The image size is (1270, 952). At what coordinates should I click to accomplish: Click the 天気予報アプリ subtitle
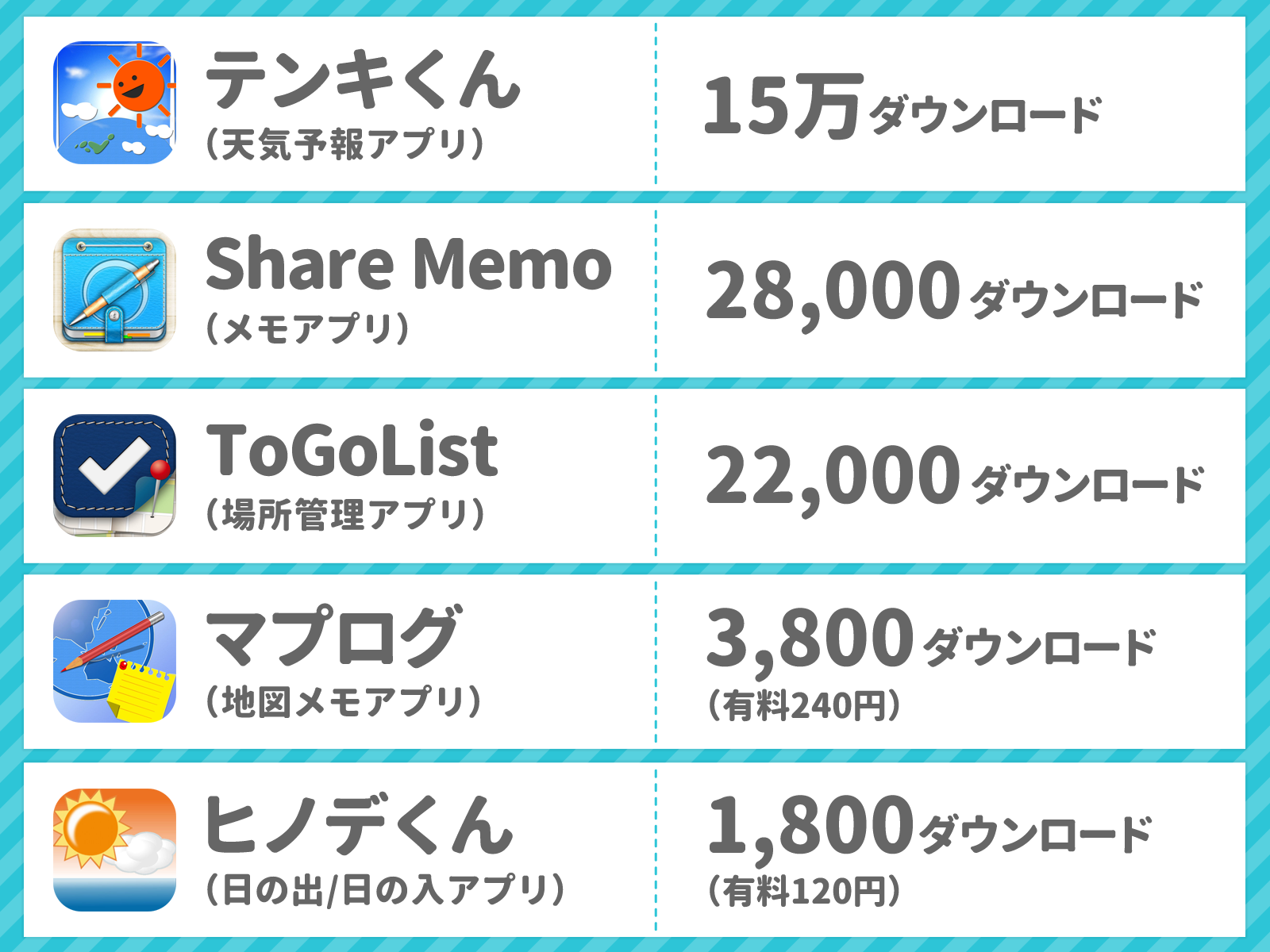pyautogui.click(x=344, y=144)
